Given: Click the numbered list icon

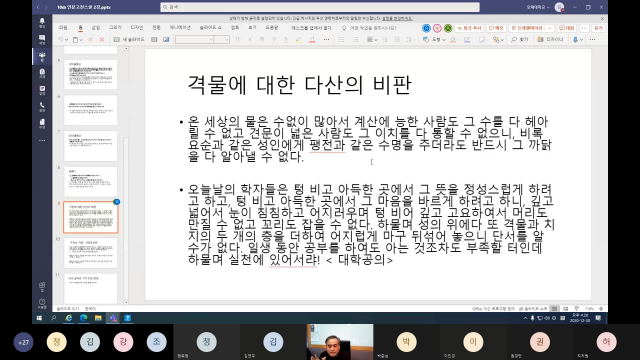Looking at the screenshot, I should [356, 40].
